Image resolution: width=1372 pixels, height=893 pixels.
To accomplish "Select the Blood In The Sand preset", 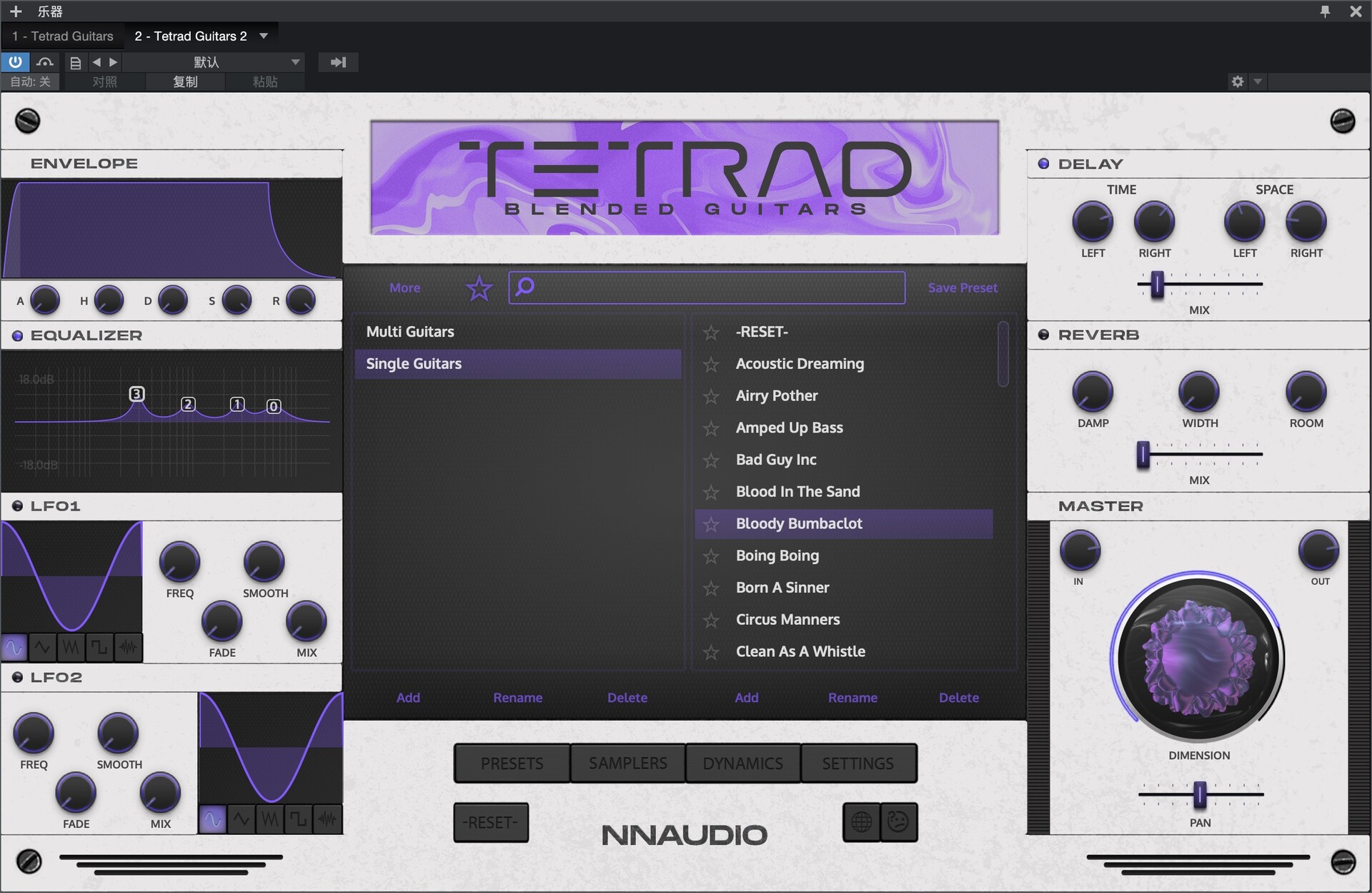I will point(843,492).
